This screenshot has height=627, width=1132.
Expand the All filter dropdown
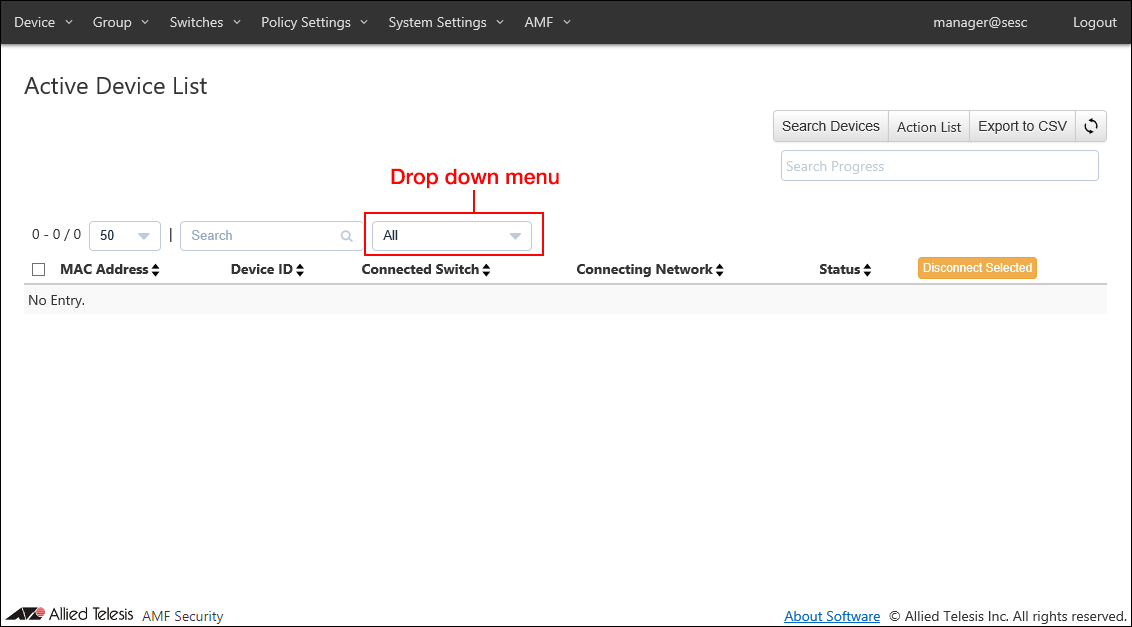(452, 236)
